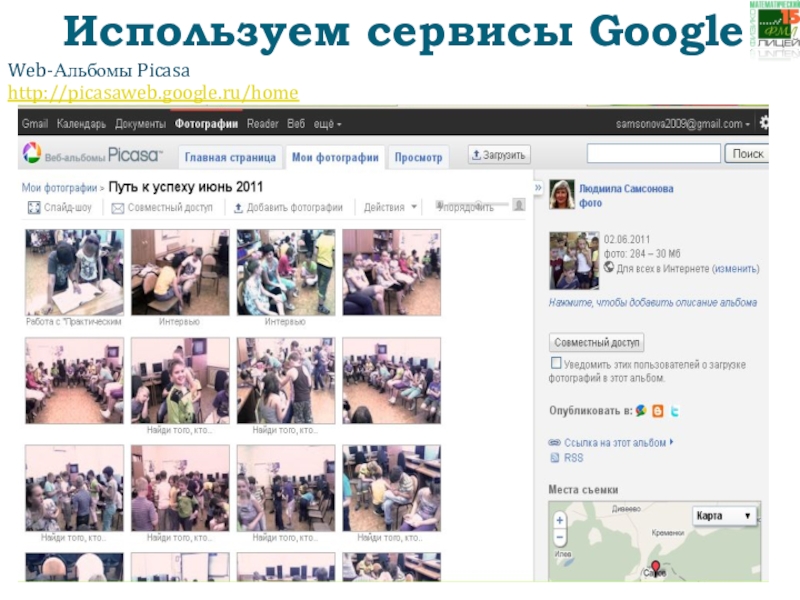Image resolution: width=800 pixels, height=600 pixels.
Task: Click Слайд-шоу text in album toolbar
Action: [68, 208]
